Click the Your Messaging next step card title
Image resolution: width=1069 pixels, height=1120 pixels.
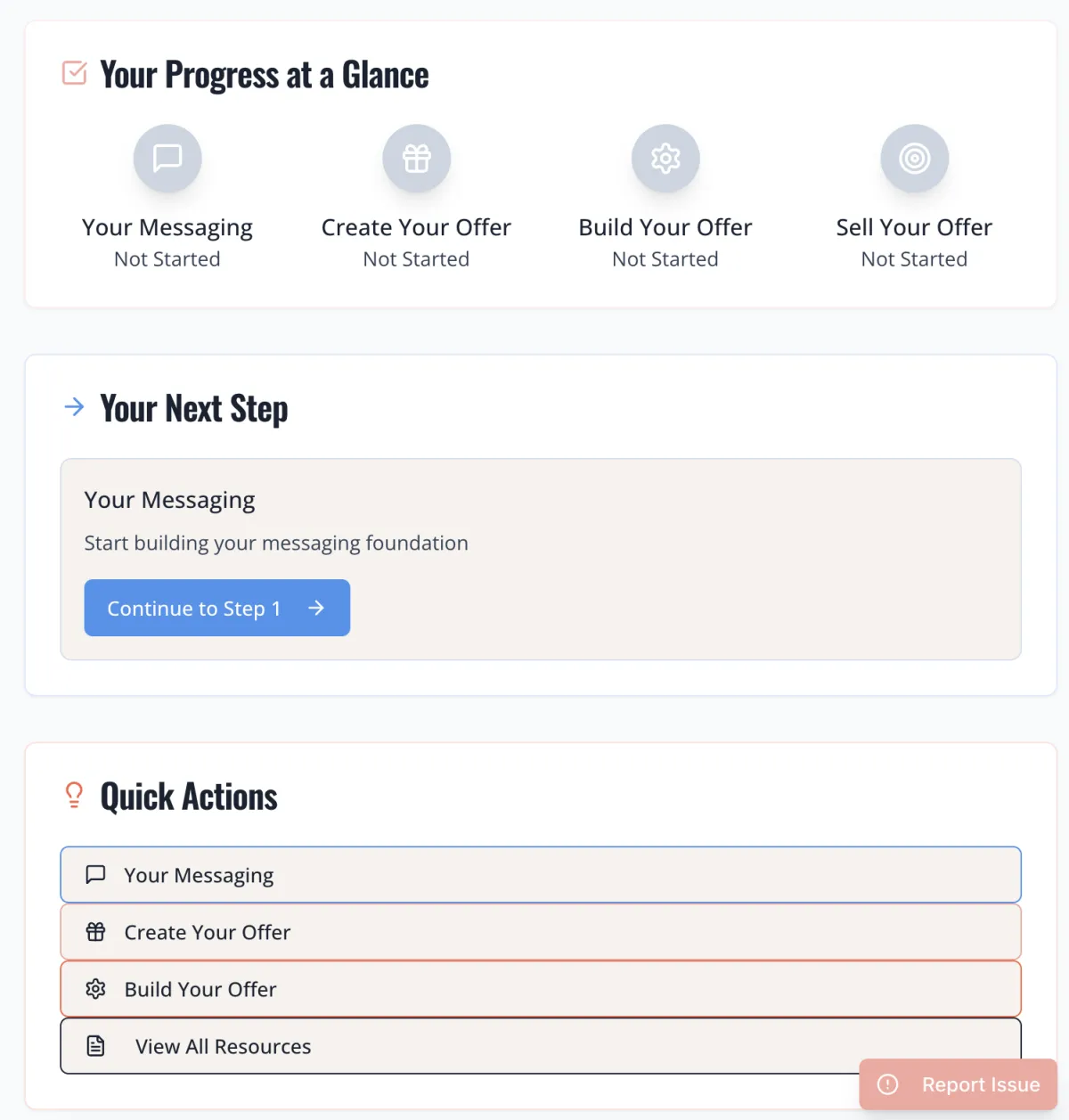[170, 500]
